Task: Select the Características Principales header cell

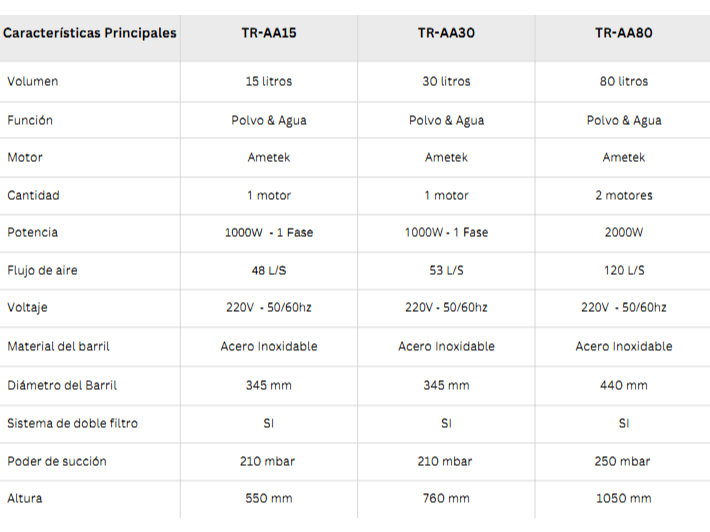Action: [x=90, y=33]
